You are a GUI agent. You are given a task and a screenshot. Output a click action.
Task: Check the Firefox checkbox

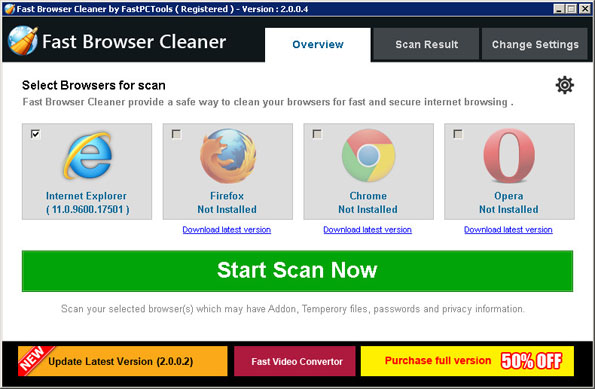pos(176,134)
